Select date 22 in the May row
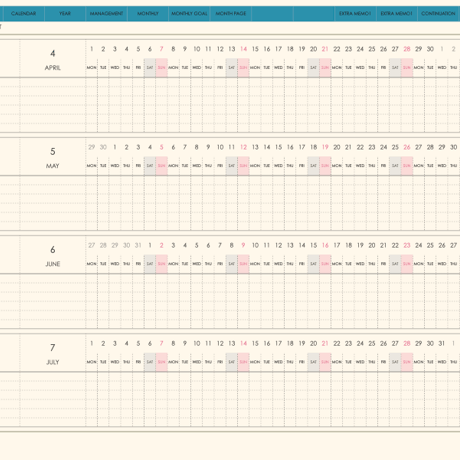 [360, 147]
